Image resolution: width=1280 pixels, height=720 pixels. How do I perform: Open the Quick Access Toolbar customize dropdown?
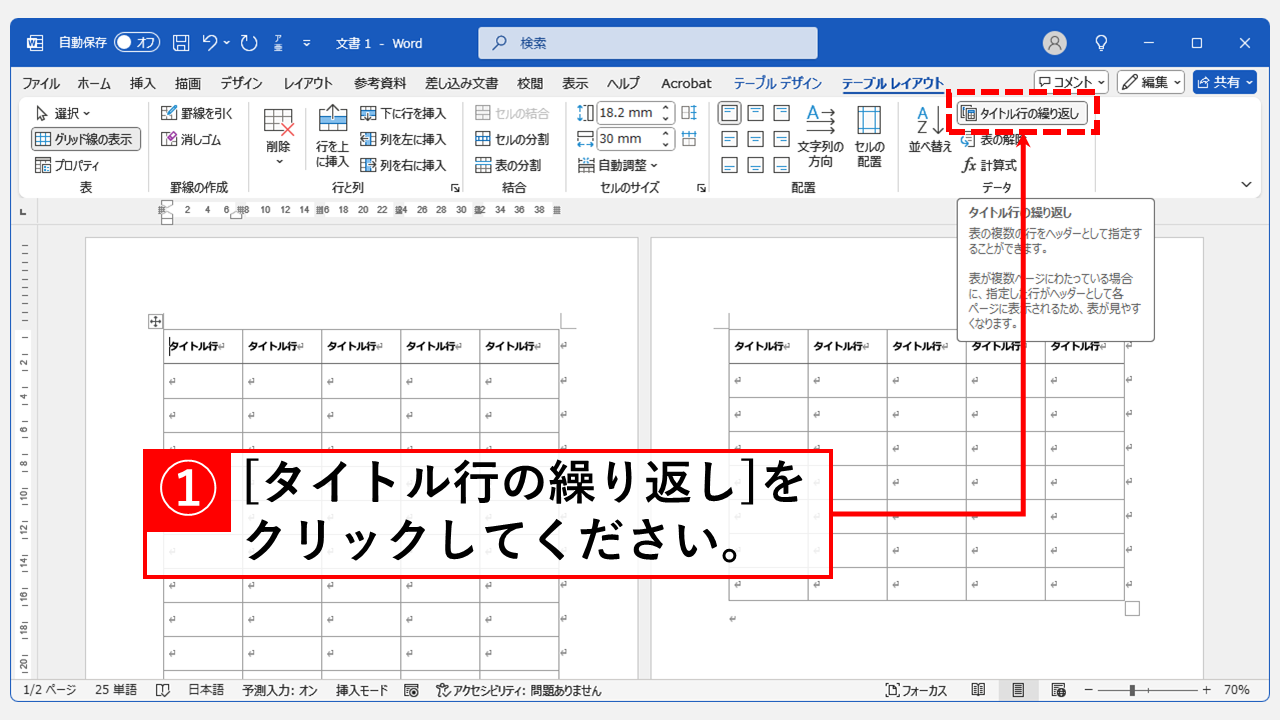(x=306, y=43)
